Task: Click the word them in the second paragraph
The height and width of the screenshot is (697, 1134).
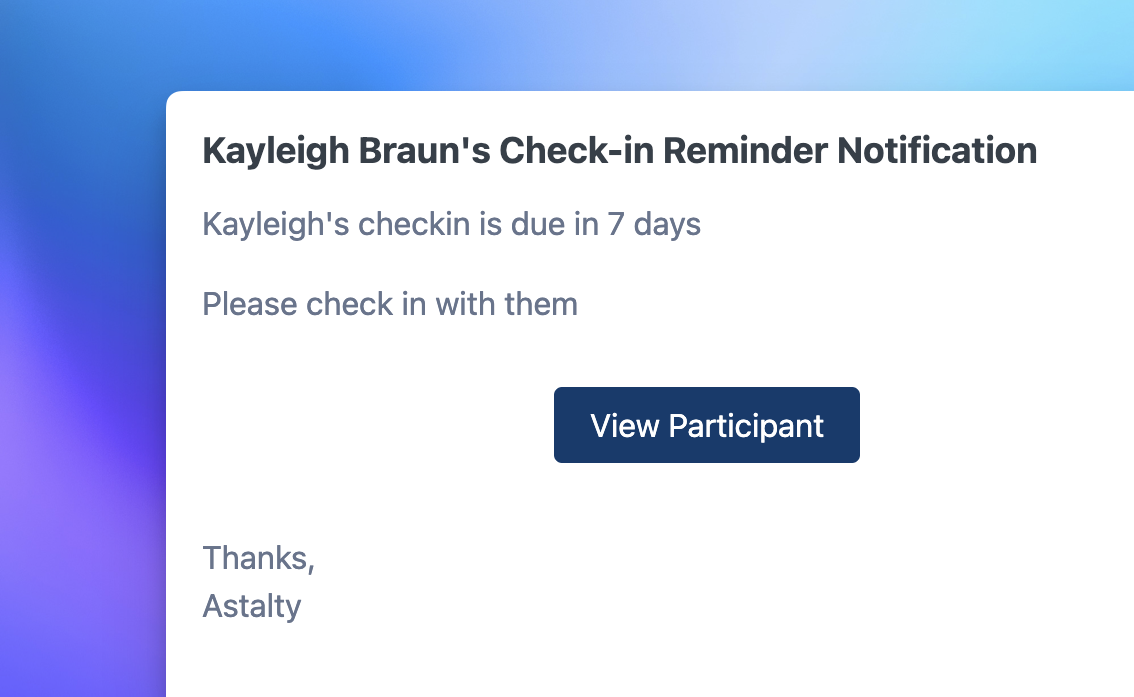Action: tap(541, 303)
